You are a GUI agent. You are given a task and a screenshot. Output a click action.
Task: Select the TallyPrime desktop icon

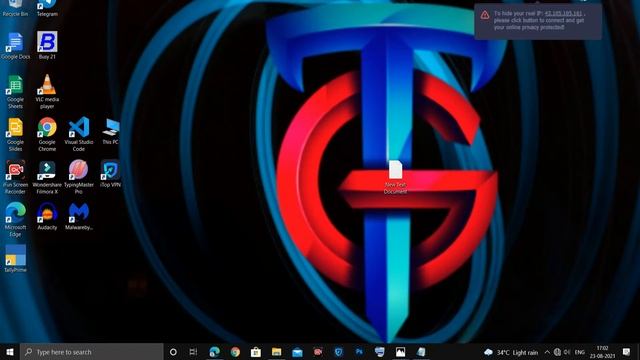point(15,259)
